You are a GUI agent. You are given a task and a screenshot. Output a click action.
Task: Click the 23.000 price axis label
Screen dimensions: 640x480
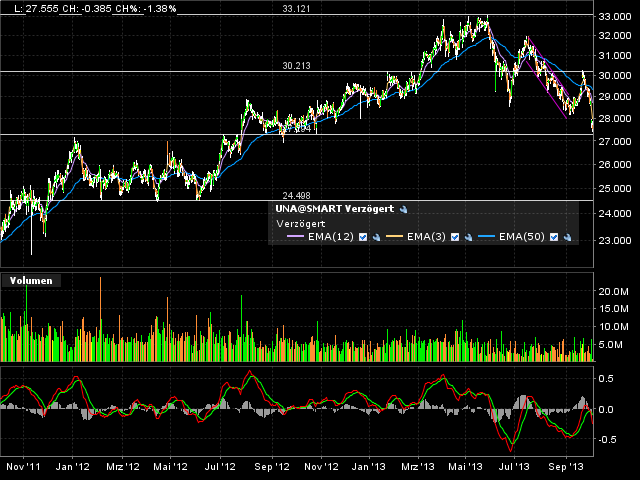[x=615, y=240]
